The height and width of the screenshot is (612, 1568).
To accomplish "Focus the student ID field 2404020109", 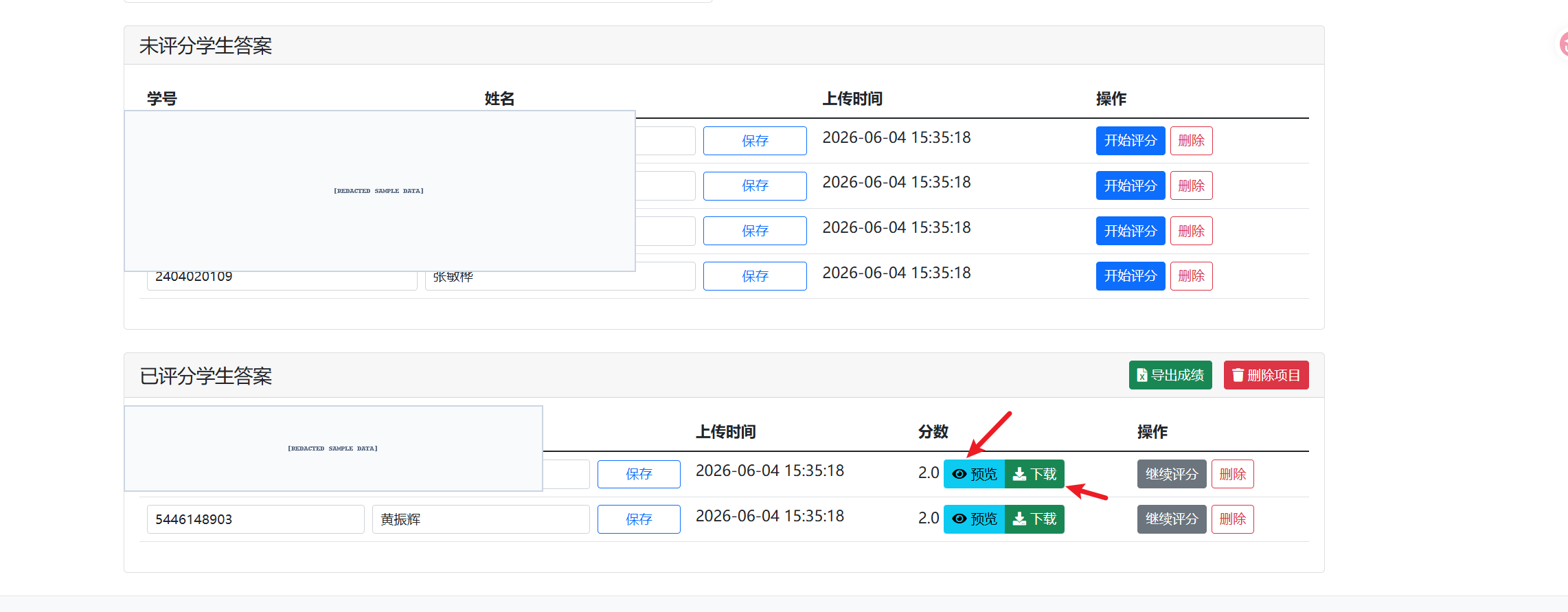I will coord(282,280).
